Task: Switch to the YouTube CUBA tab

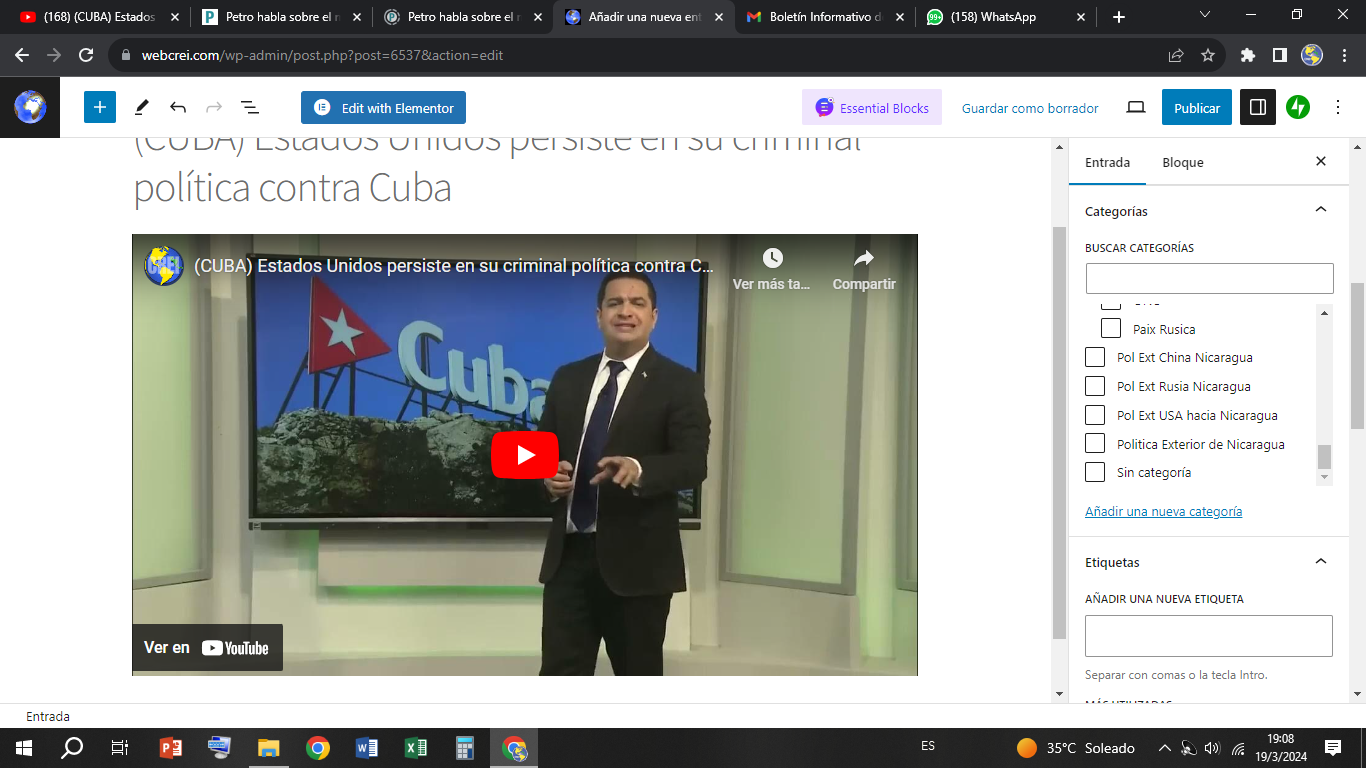Action: tap(100, 17)
